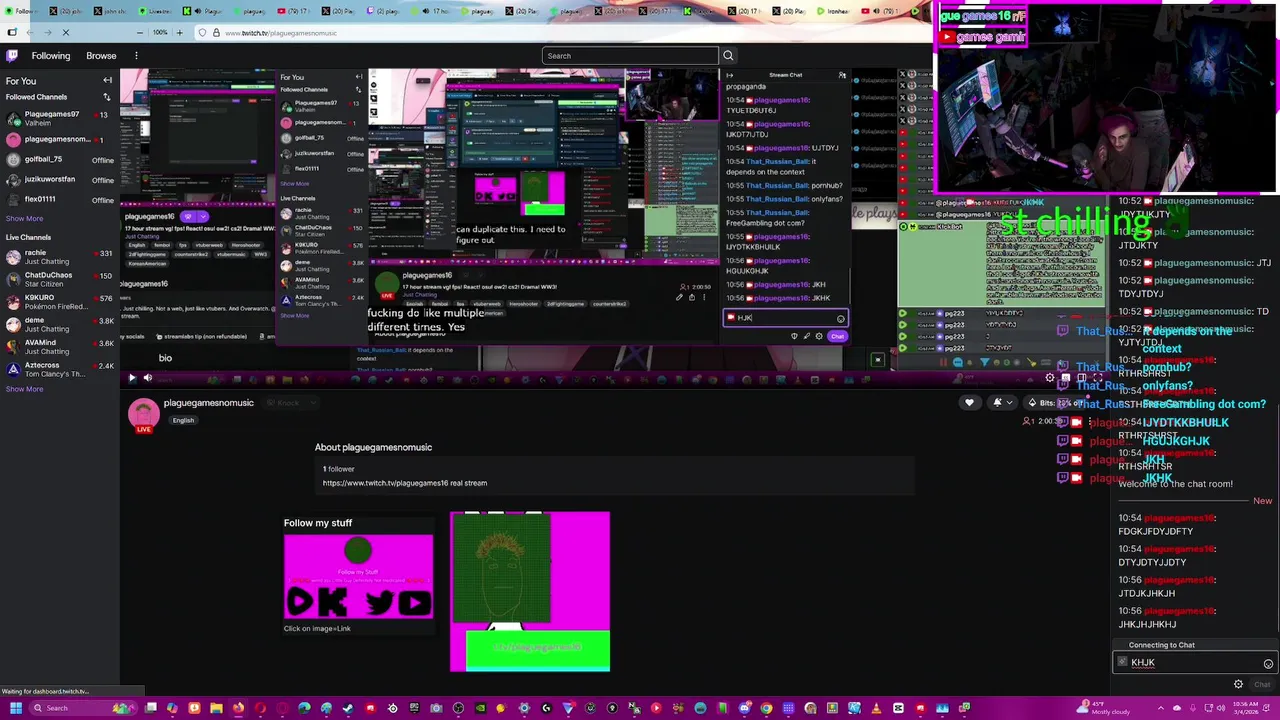Show site security lock info
The image size is (1280, 720).
click(215, 33)
